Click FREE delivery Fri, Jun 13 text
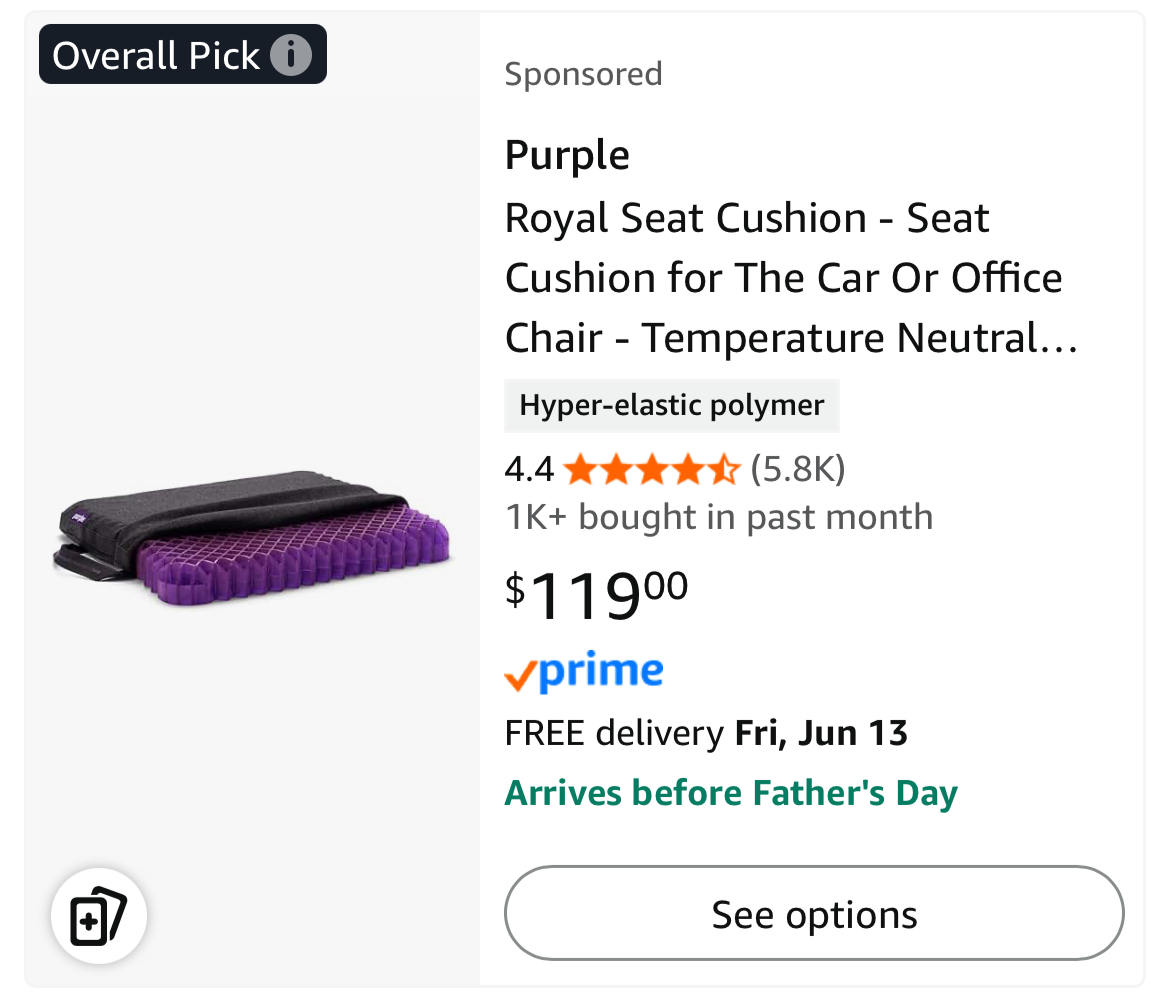 [706, 733]
